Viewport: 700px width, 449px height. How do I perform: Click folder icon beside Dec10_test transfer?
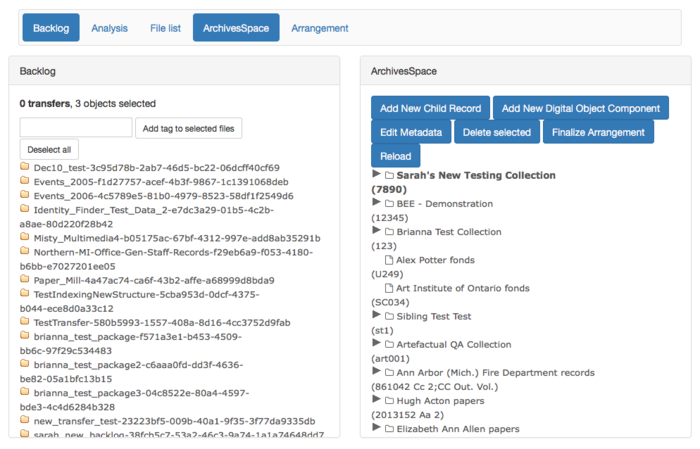pyautogui.click(x=25, y=167)
